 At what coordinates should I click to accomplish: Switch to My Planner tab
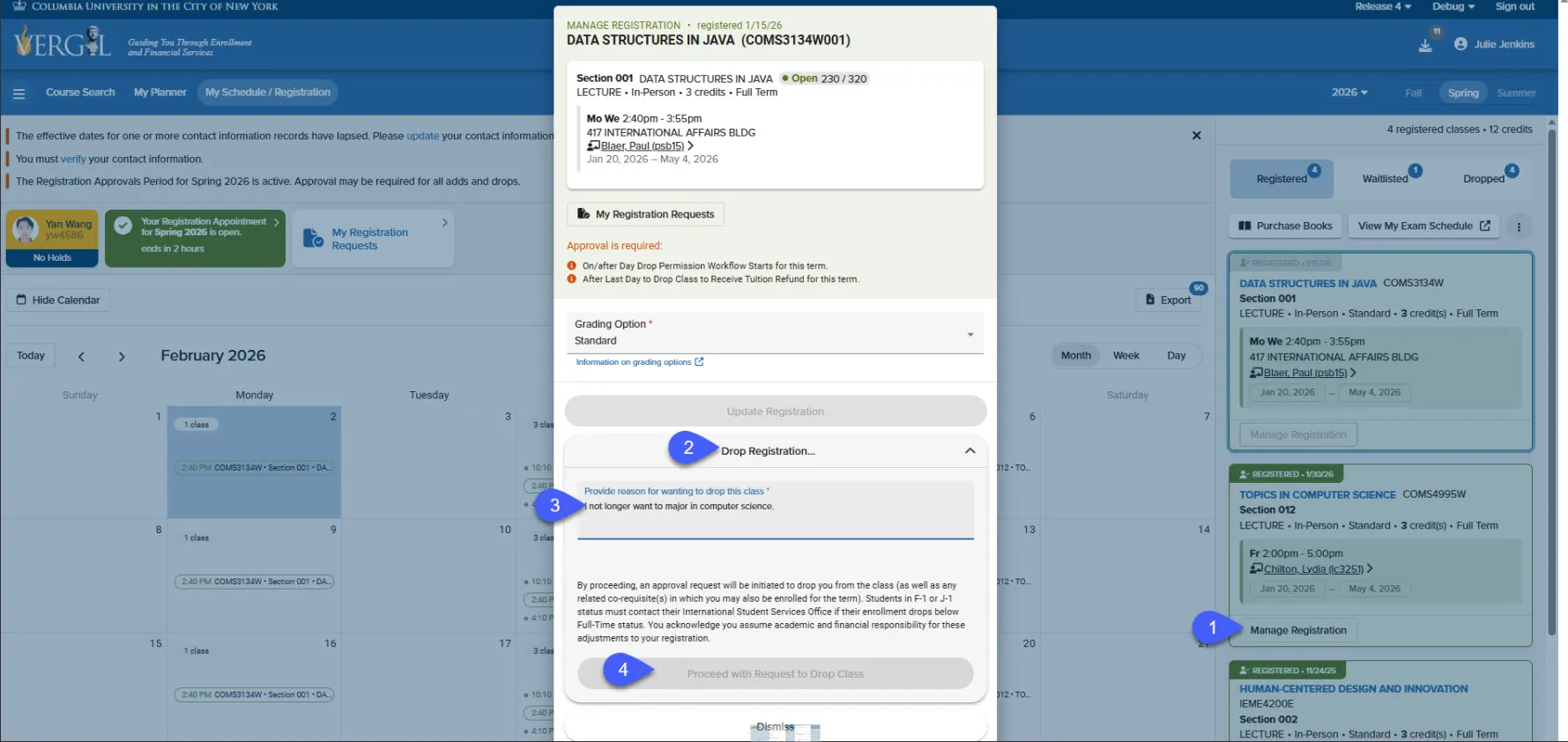coord(160,93)
